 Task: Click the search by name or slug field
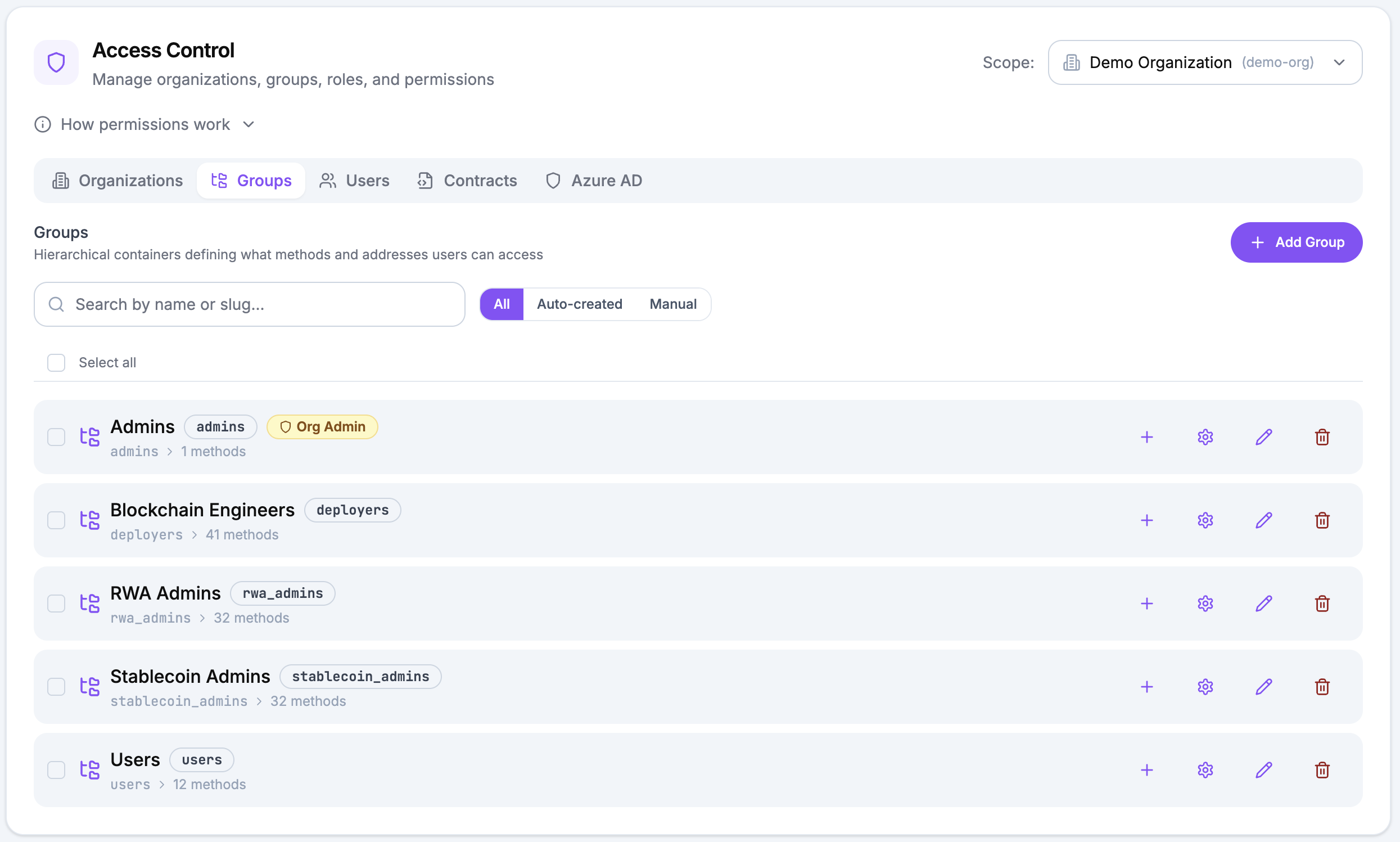click(249, 304)
